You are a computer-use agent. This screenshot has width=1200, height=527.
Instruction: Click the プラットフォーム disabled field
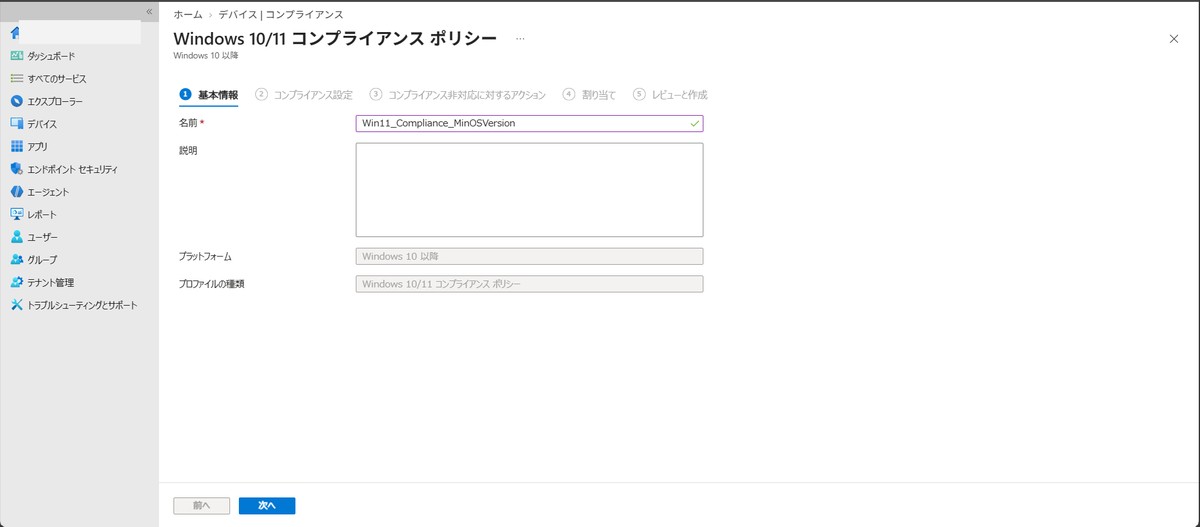tap(529, 256)
